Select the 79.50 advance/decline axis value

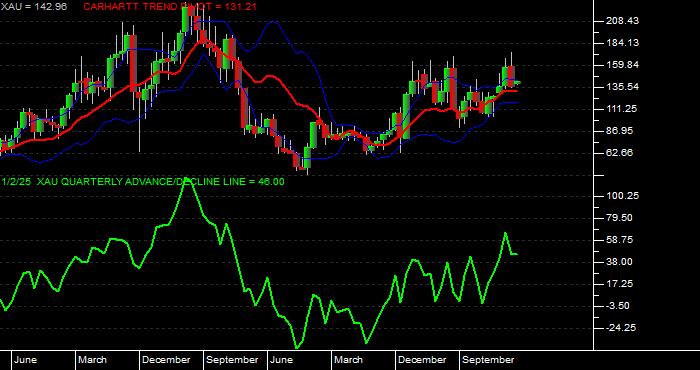620,218
